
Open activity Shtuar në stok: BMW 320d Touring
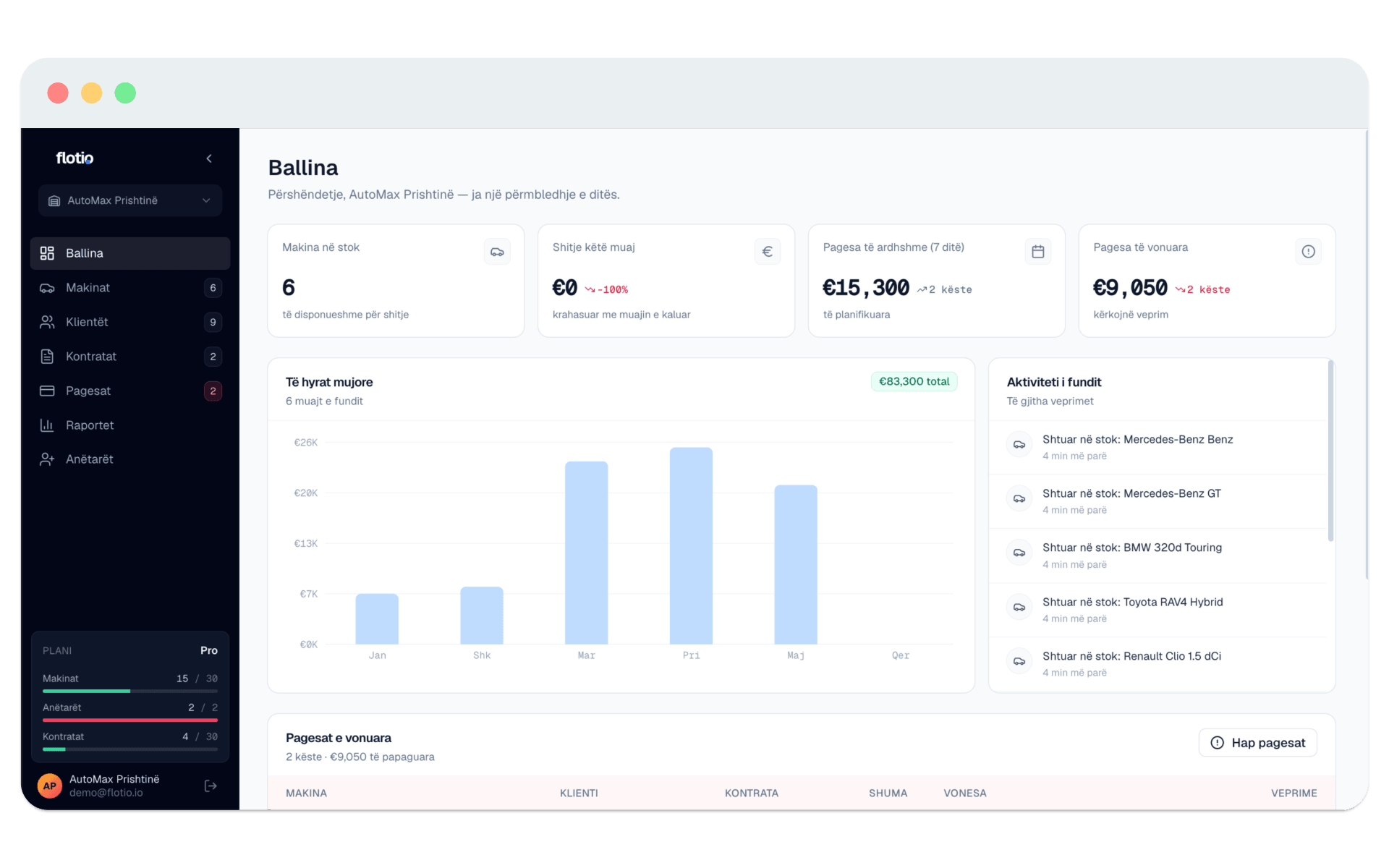[x=1157, y=556]
